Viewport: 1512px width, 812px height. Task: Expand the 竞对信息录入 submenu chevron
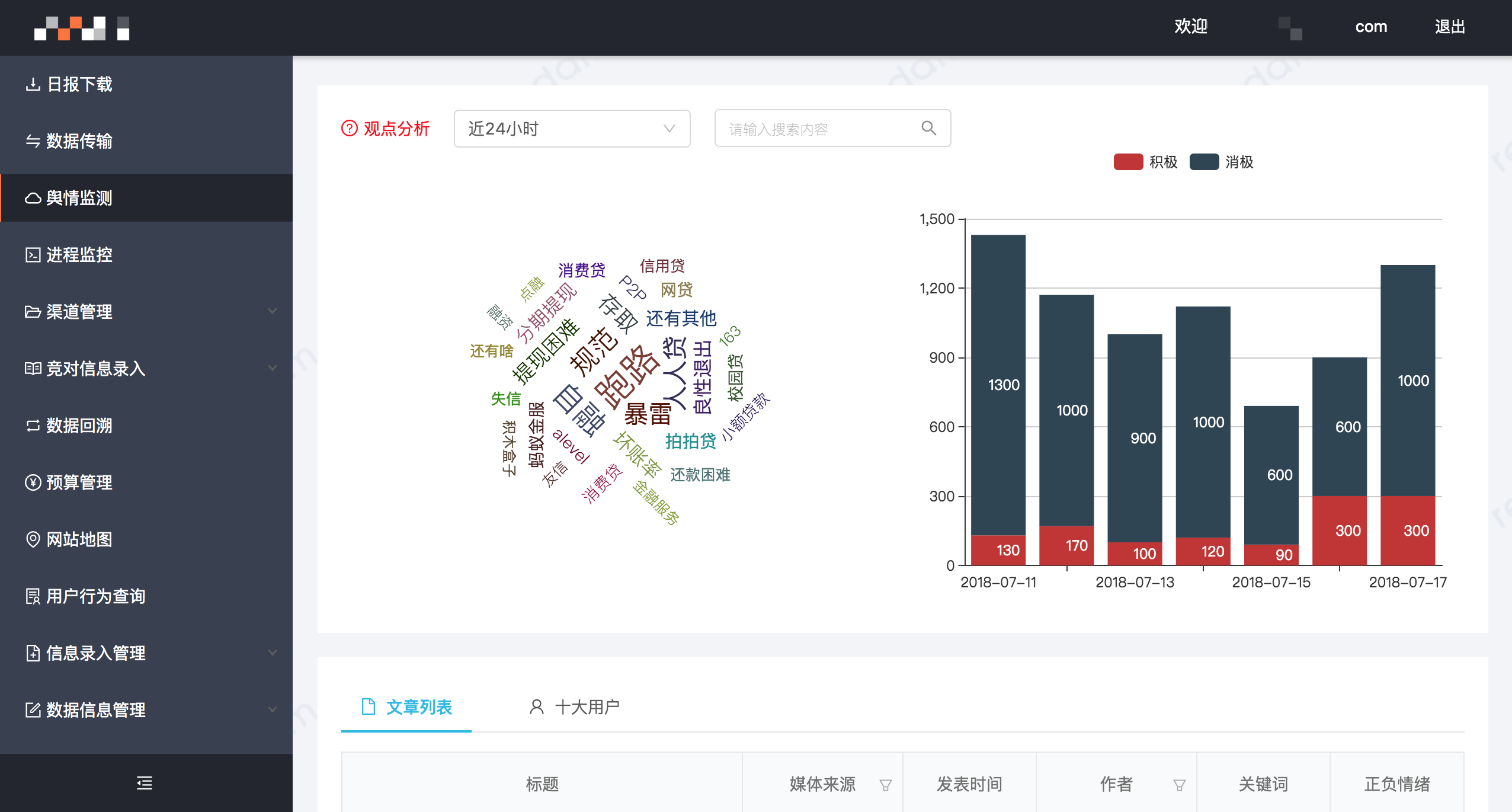click(x=273, y=368)
